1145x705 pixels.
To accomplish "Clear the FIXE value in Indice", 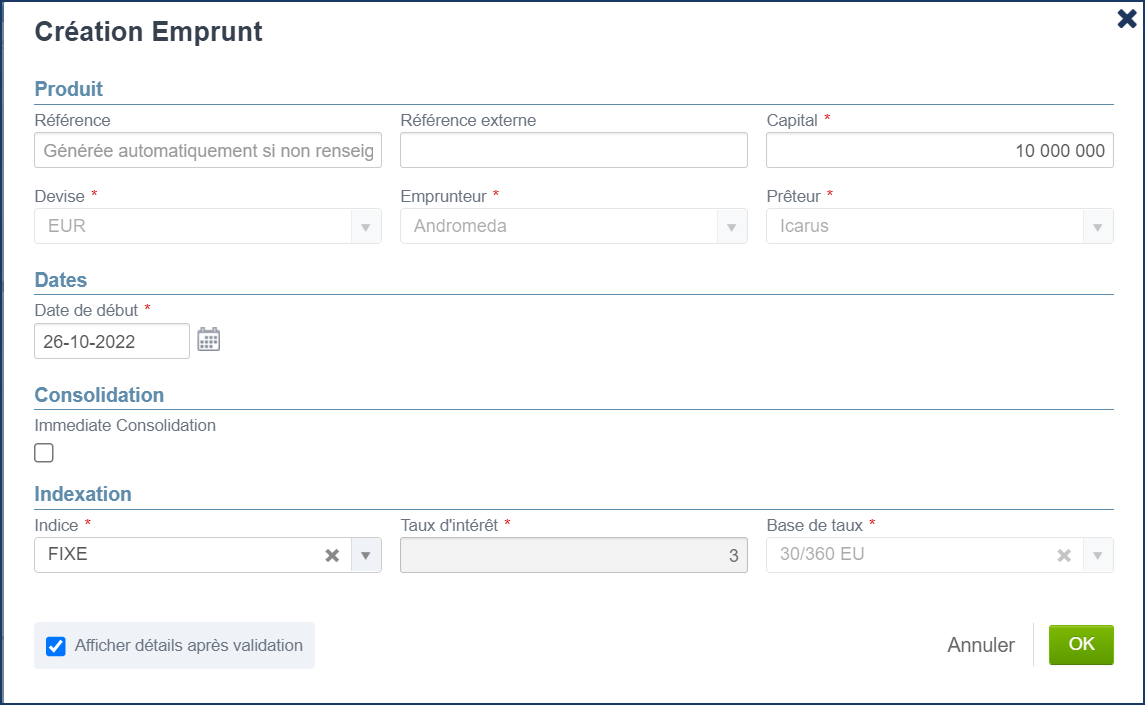I will [332, 555].
